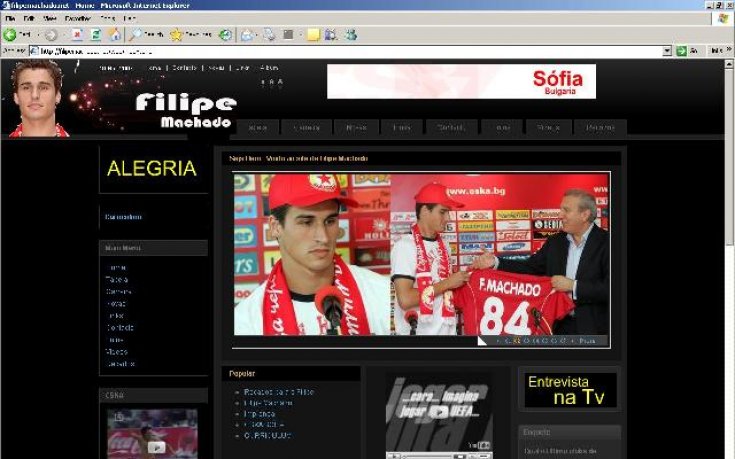Open Search with the magnifying glass icon
This screenshot has height=459, width=735.
(x=135, y=34)
